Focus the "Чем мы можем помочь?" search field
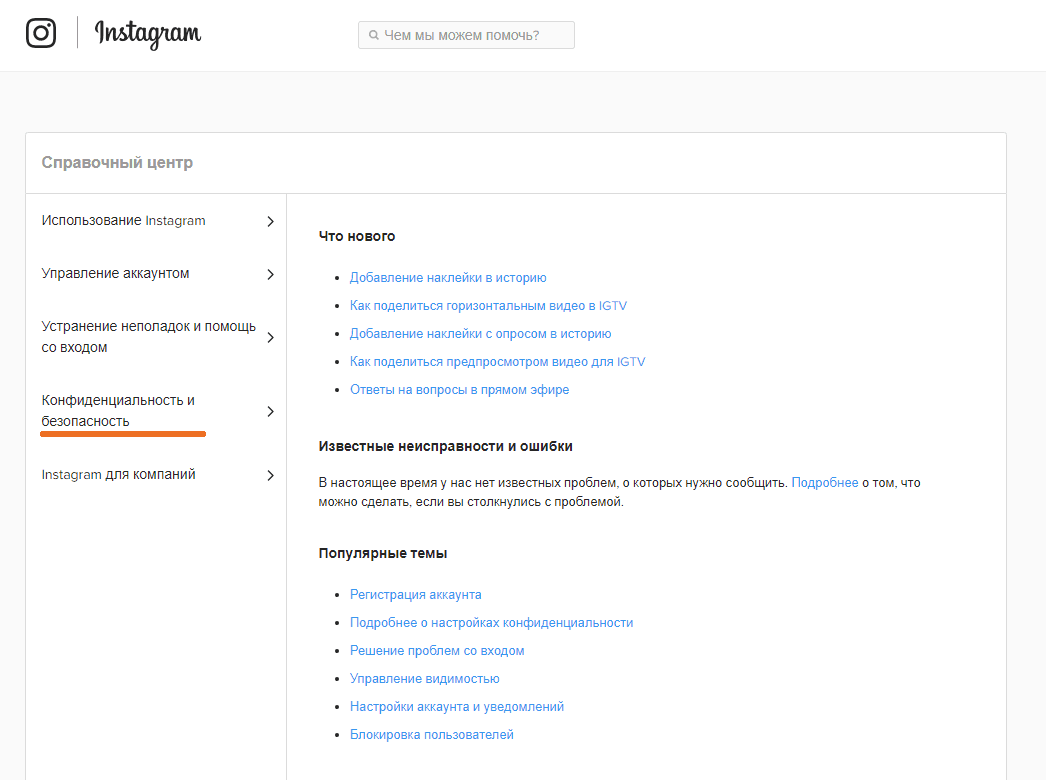 coord(466,35)
